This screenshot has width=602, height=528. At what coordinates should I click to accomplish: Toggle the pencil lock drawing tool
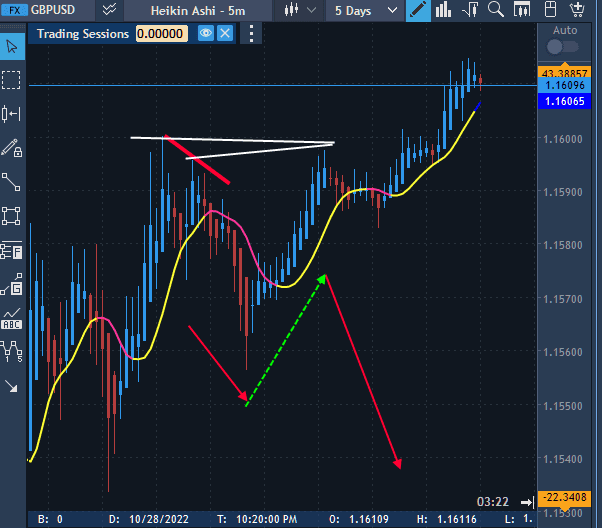(12, 148)
